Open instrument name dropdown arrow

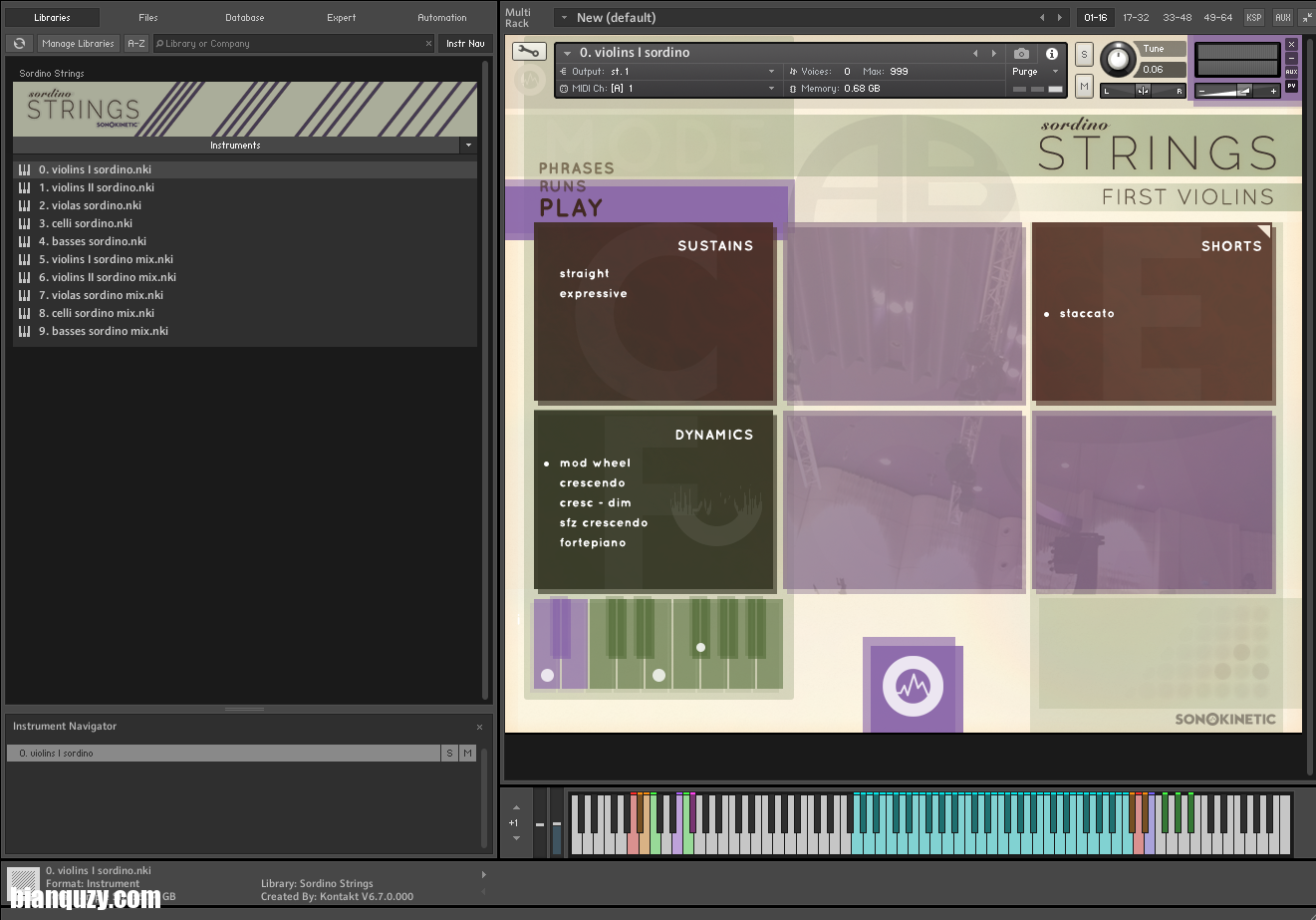click(x=568, y=54)
